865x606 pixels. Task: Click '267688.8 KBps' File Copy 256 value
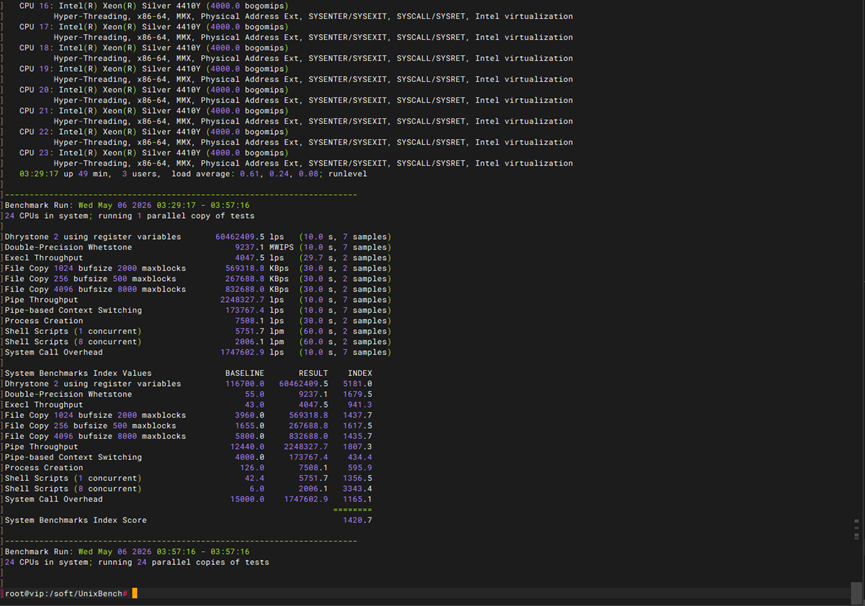coord(257,278)
